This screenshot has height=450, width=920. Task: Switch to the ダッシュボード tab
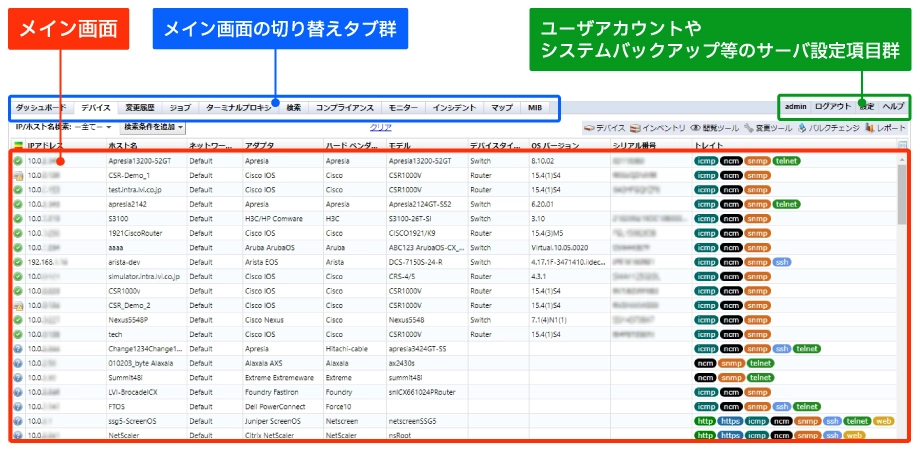coord(41,108)
